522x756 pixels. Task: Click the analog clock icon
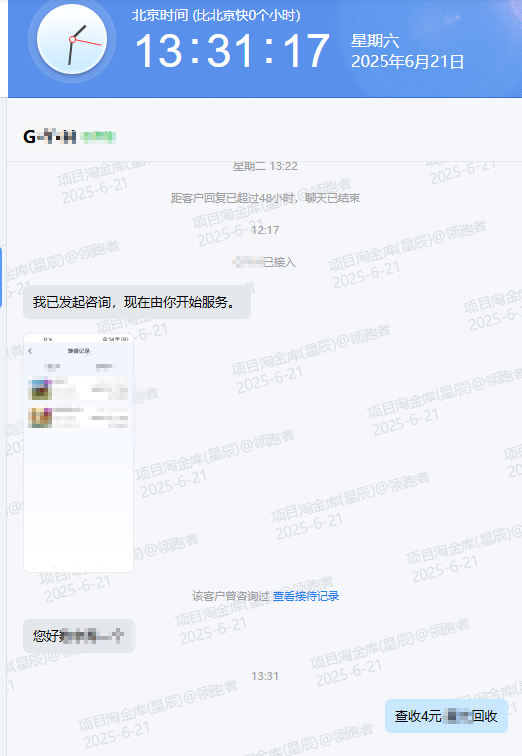[x=72, y=40]
